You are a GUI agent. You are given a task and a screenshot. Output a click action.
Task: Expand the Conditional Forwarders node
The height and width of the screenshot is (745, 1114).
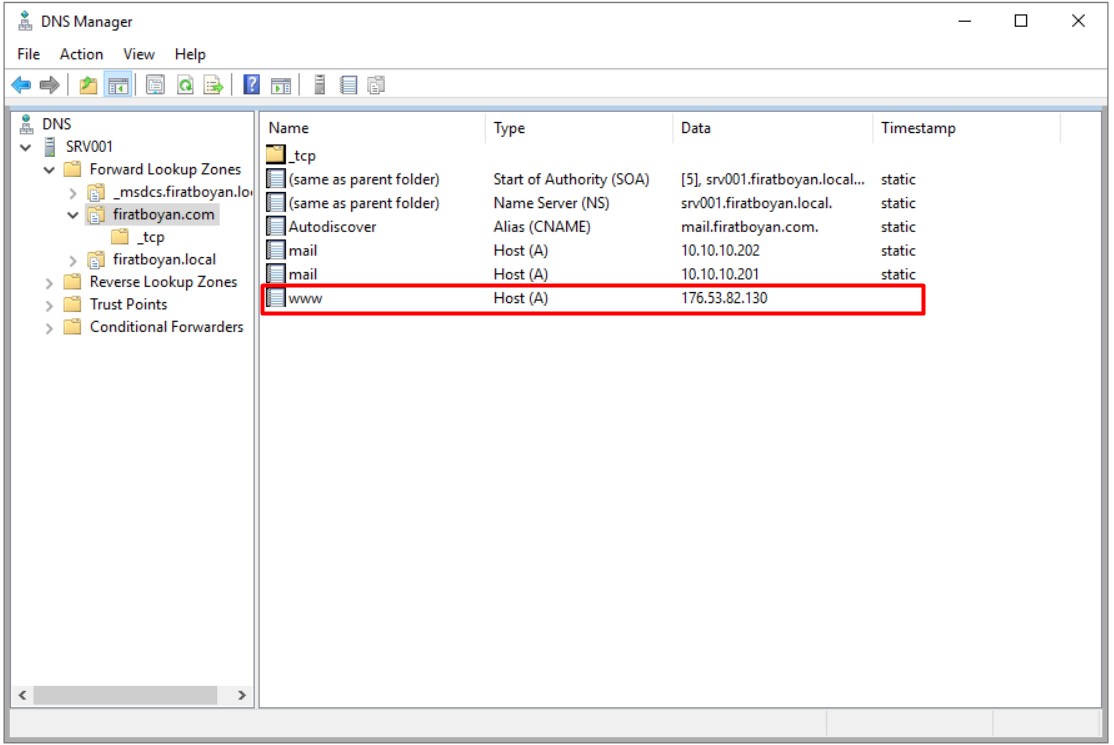tap(49, 328)
